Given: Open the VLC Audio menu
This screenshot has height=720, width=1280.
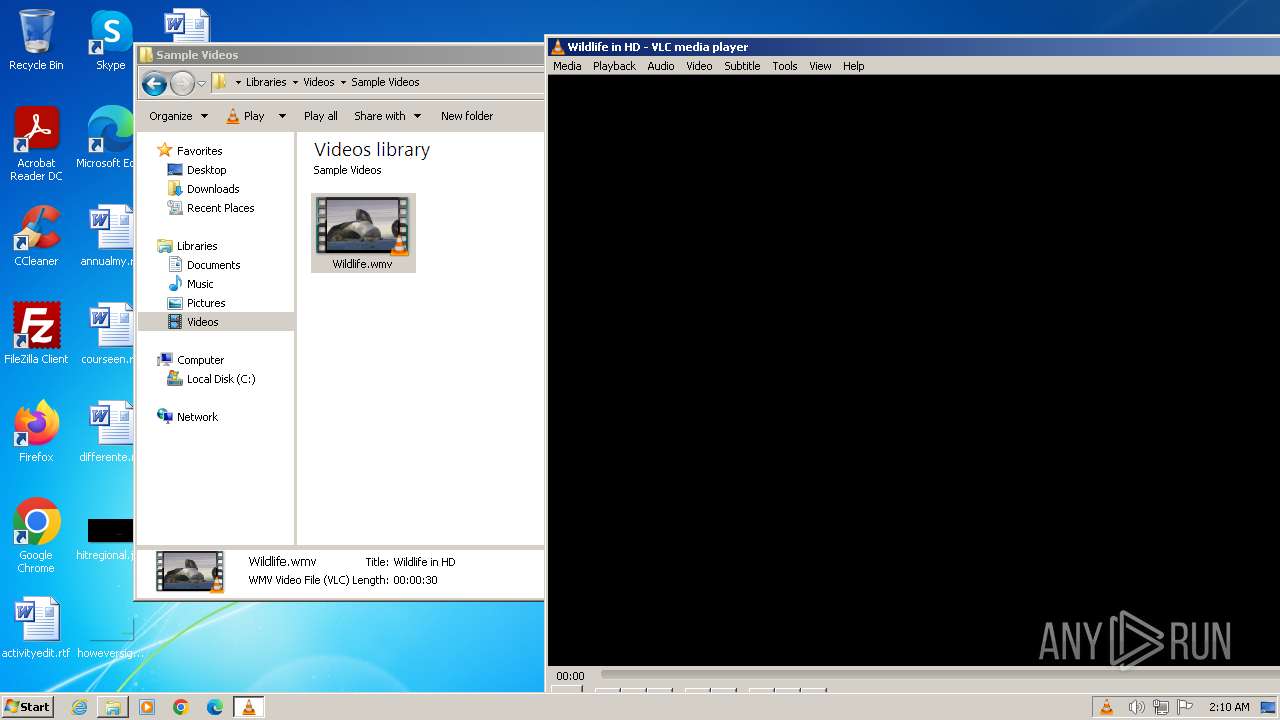Looking at the screenshot, I should 660,66.
